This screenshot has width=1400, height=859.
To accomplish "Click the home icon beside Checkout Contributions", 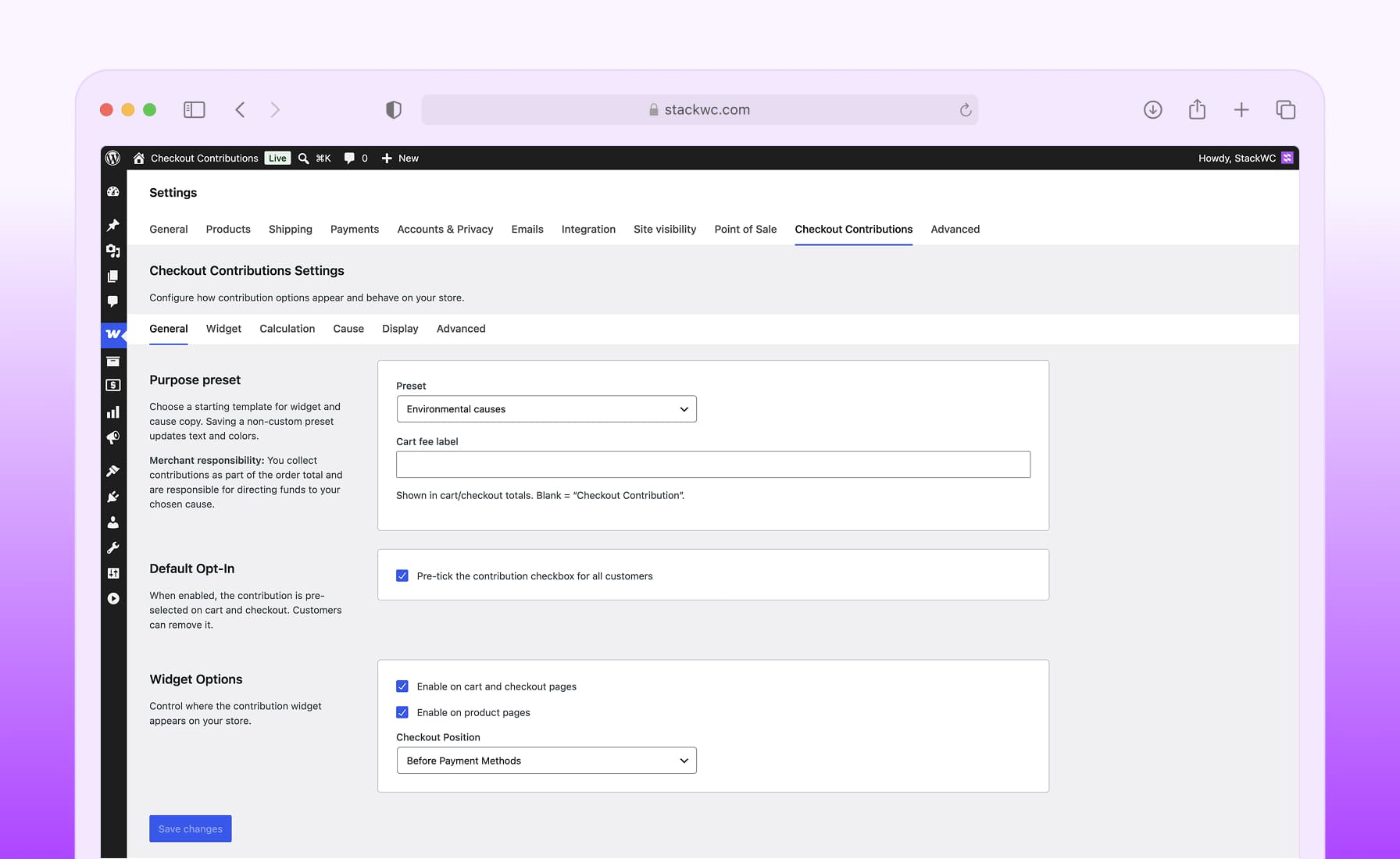I will [x=139, y=158].
